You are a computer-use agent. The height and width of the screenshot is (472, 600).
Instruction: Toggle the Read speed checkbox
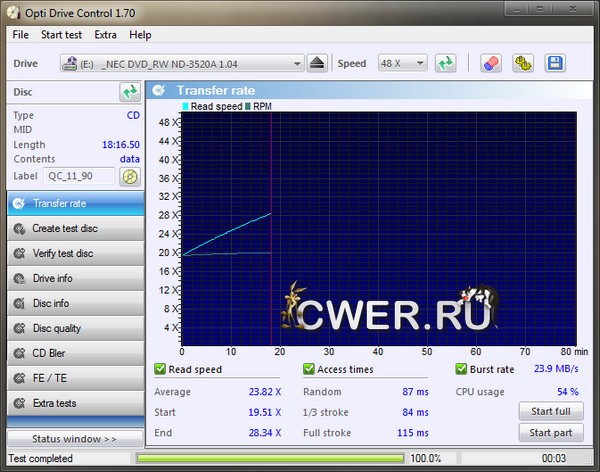(160, 369)
